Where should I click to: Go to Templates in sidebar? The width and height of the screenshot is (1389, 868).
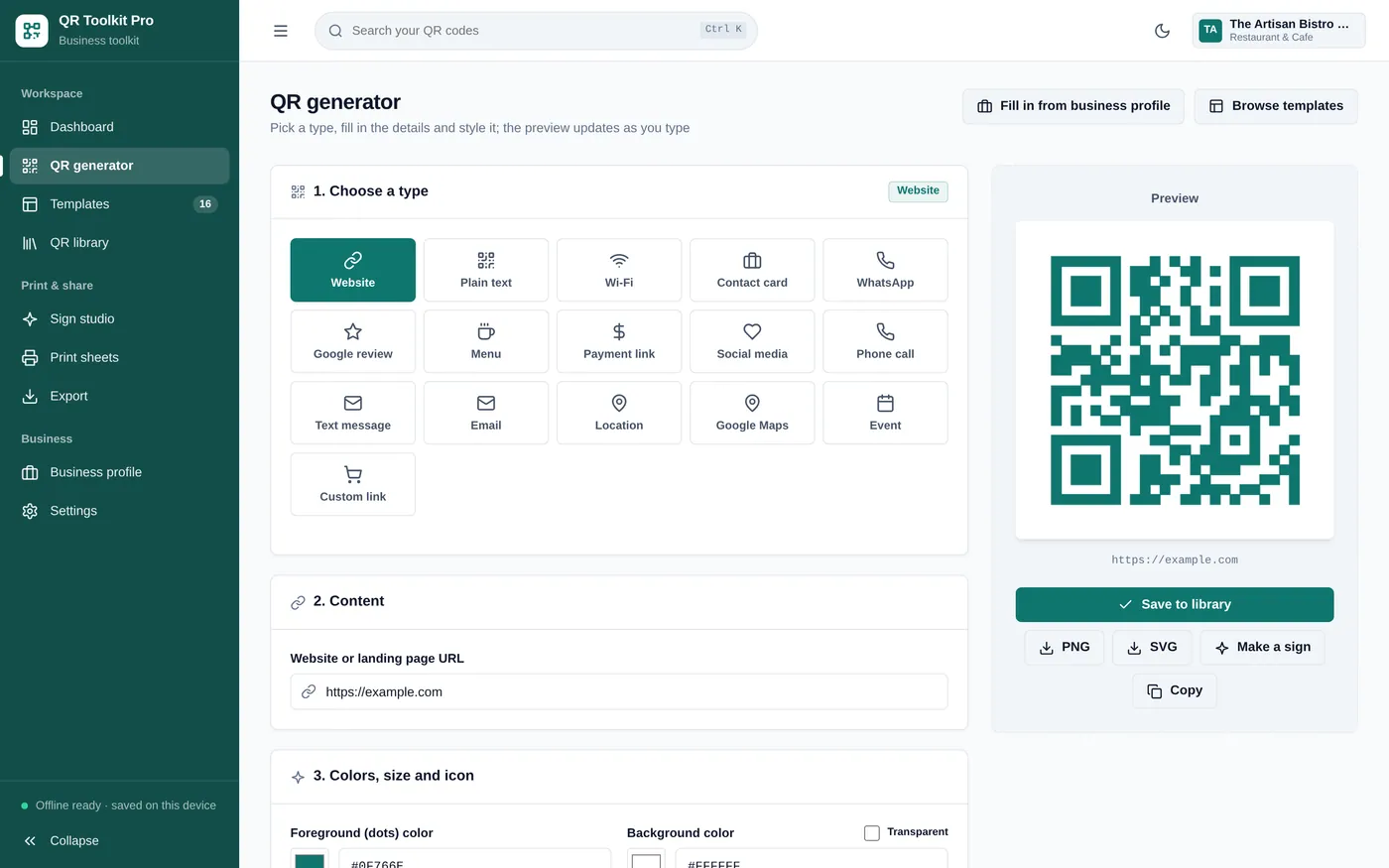tap(119, 204)
